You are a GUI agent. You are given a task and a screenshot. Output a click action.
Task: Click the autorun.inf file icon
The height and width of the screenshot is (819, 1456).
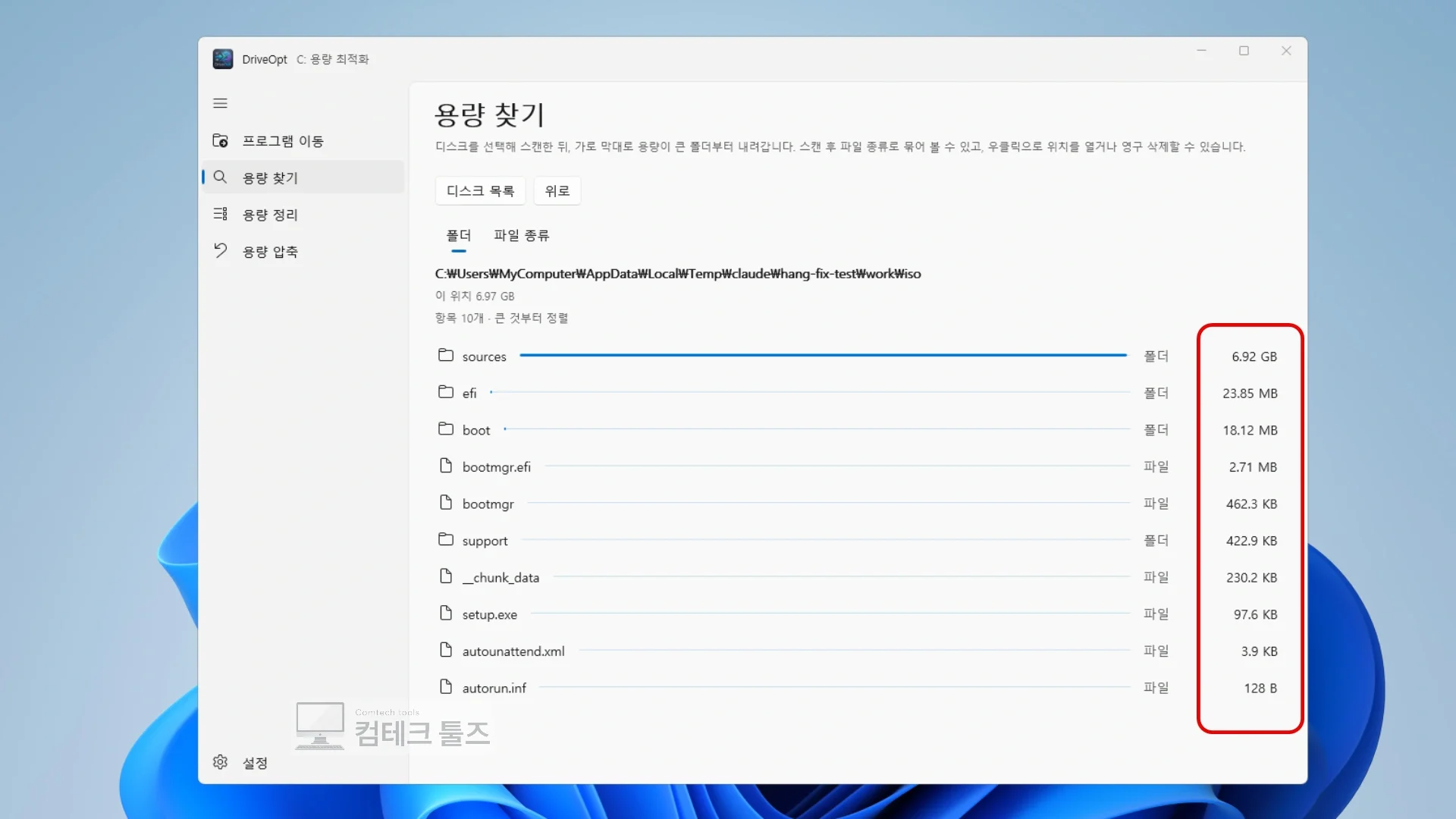[x=446, y=686]
